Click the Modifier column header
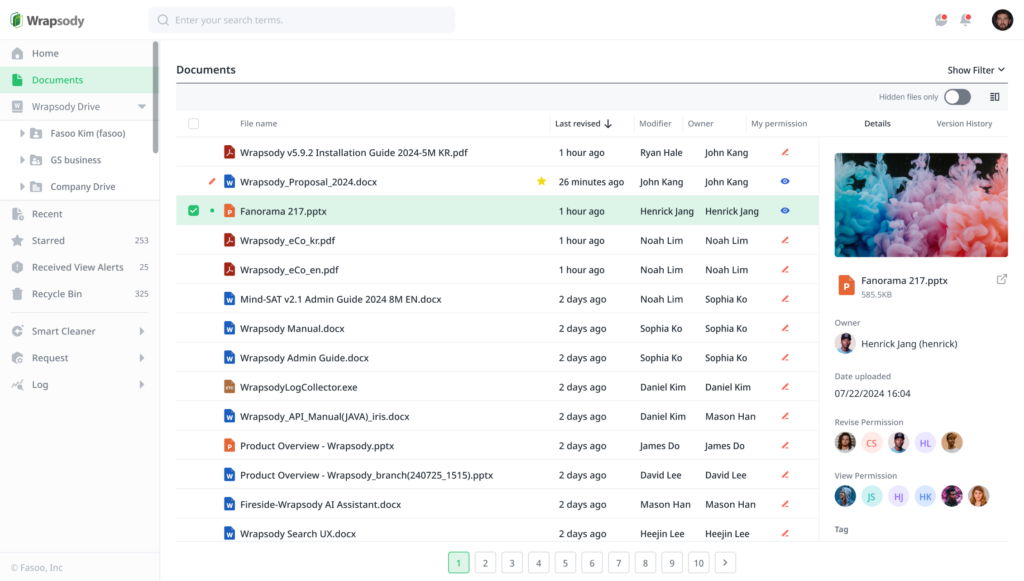1024x581 pixels. [x=655, y=123]
